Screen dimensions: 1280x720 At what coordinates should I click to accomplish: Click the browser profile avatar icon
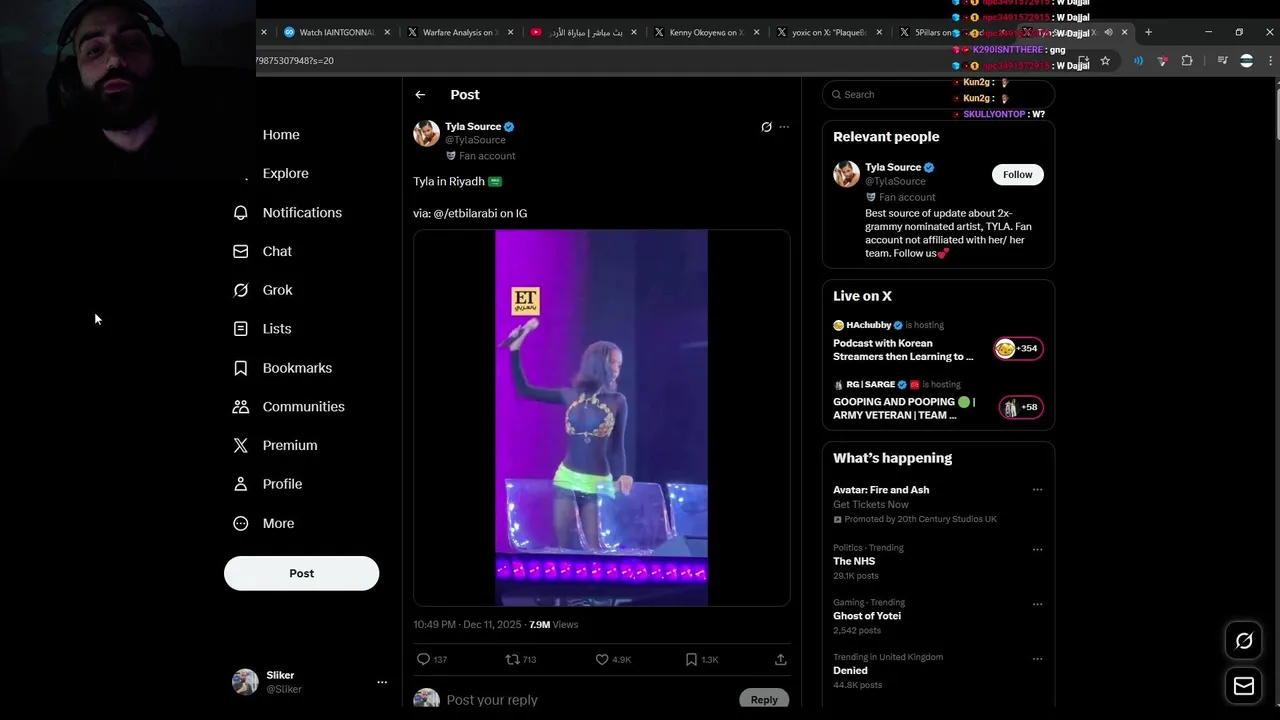click(1246, 61)
